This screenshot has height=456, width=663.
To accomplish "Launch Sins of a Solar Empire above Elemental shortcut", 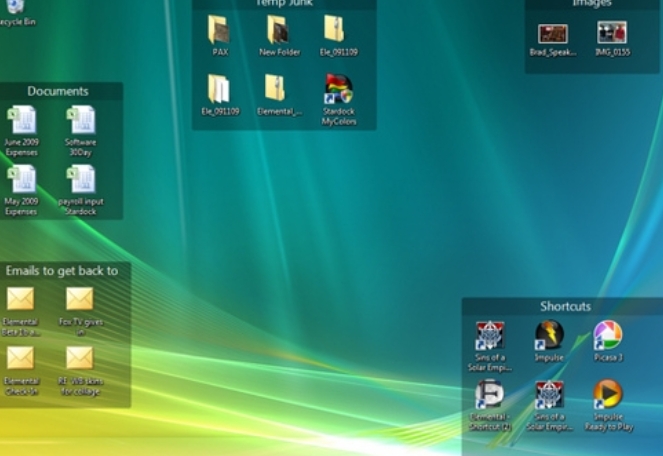I will point(490,335).
